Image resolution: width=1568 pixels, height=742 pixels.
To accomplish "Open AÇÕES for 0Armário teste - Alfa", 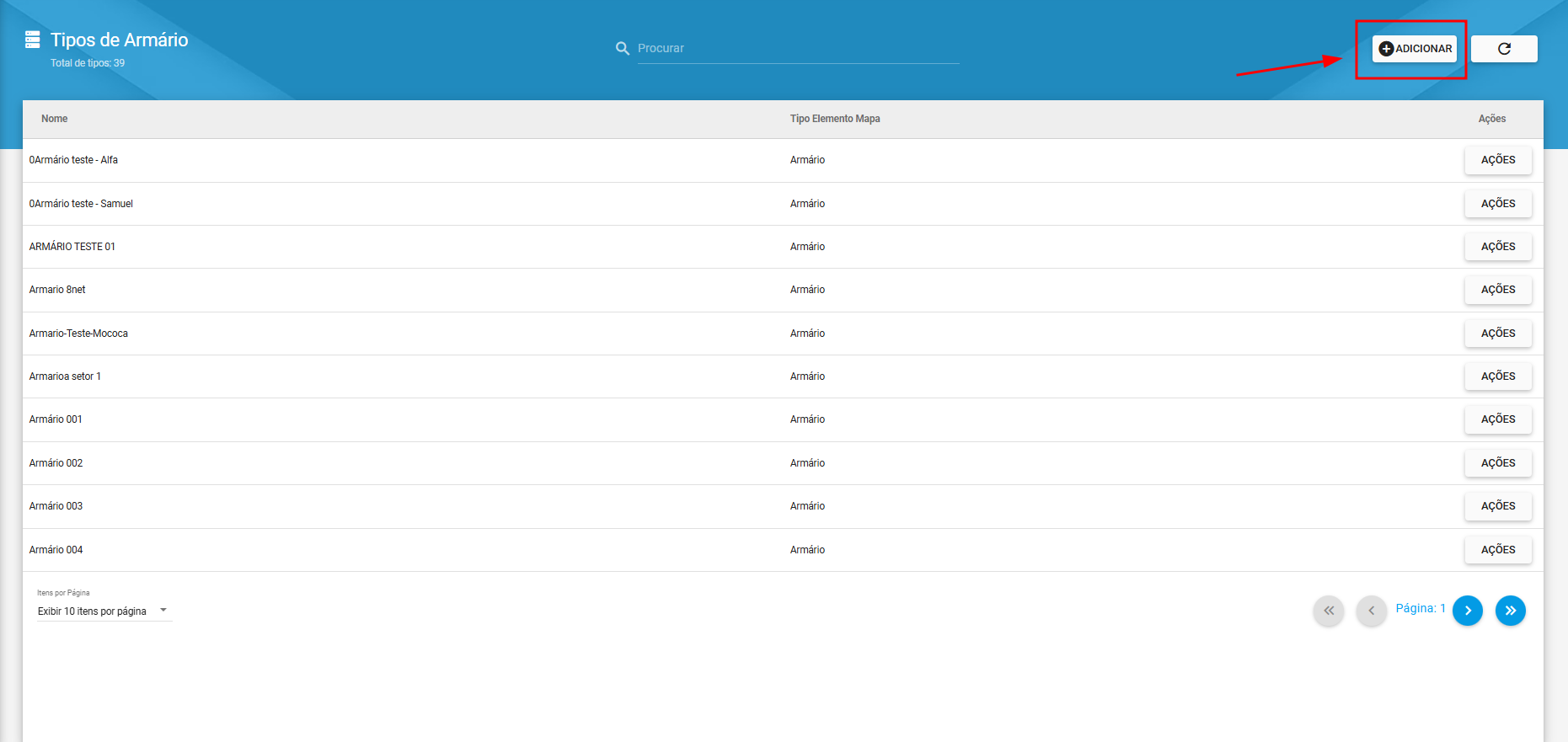I will [1498, 160].
